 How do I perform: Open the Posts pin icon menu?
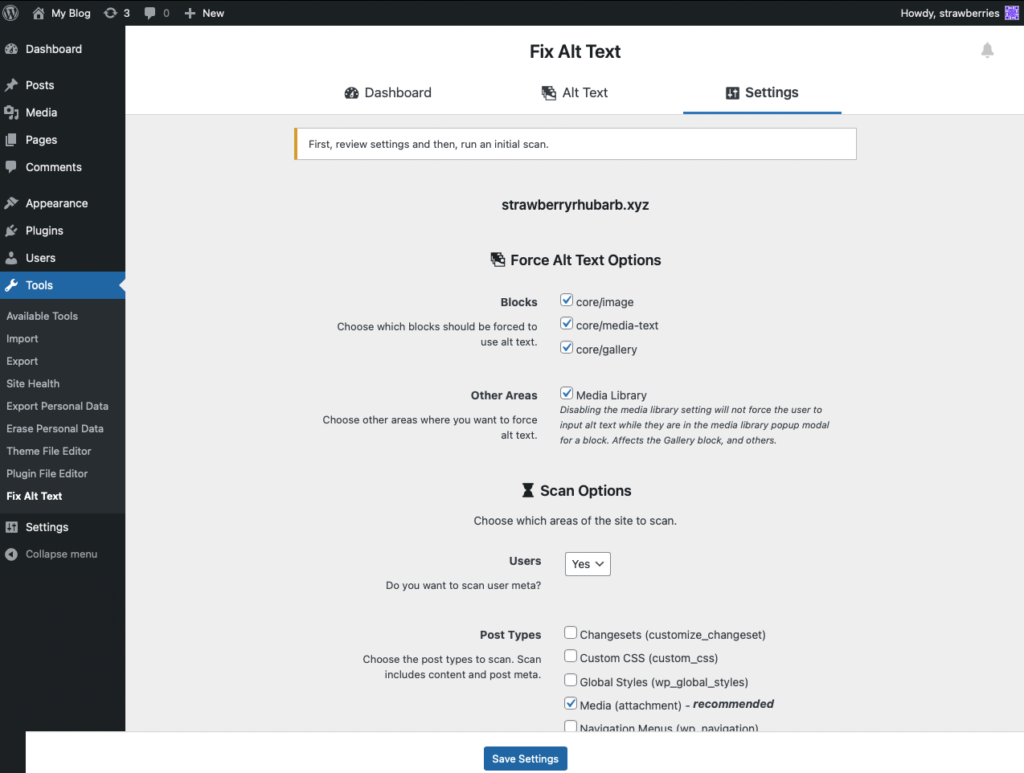[12, 85]
